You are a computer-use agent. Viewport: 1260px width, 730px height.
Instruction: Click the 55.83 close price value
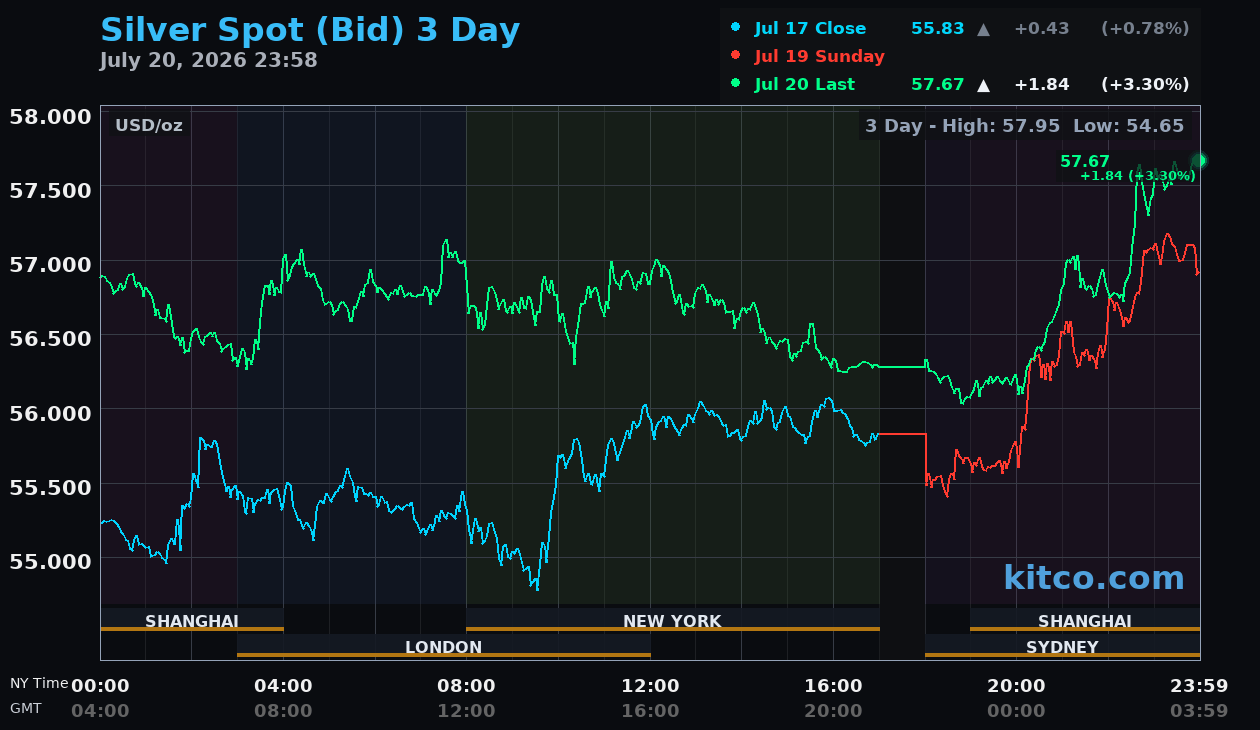pos(938,28)
